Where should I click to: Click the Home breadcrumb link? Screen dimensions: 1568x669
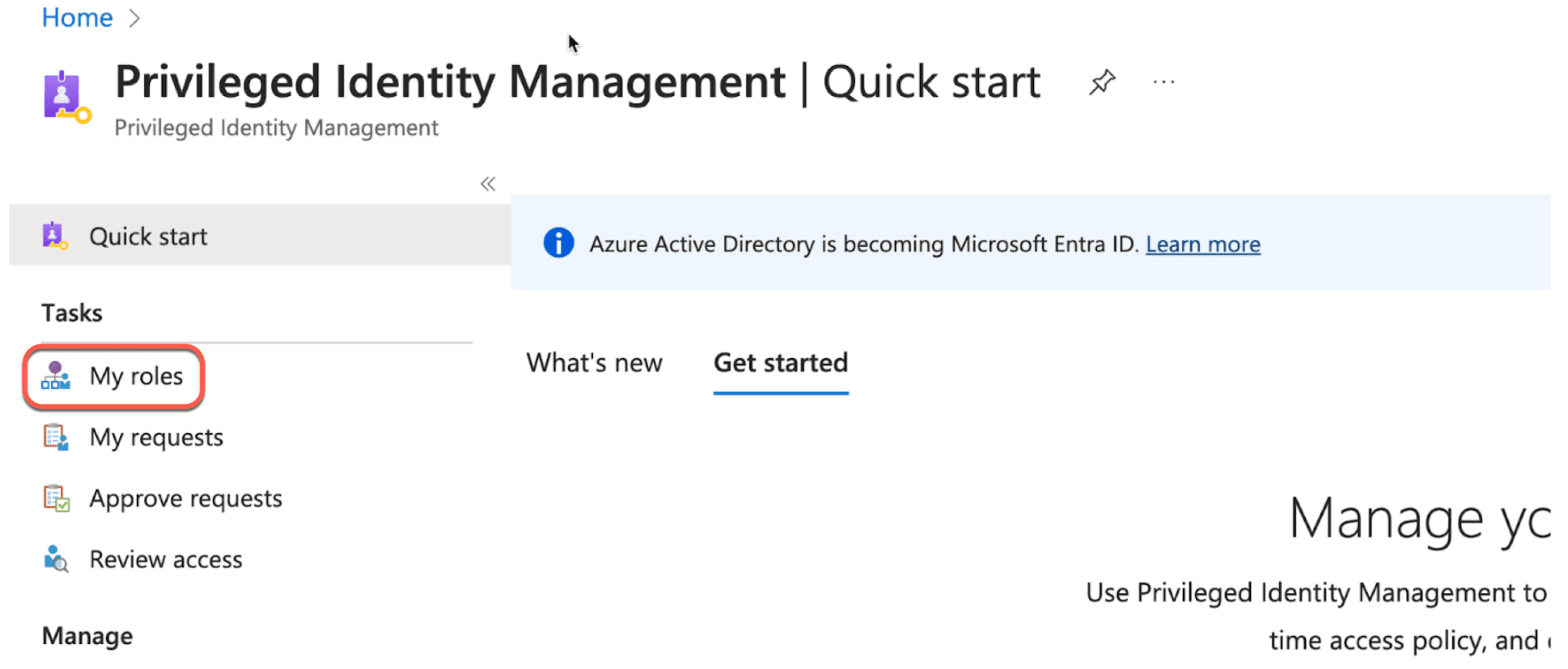coord(77,18)
